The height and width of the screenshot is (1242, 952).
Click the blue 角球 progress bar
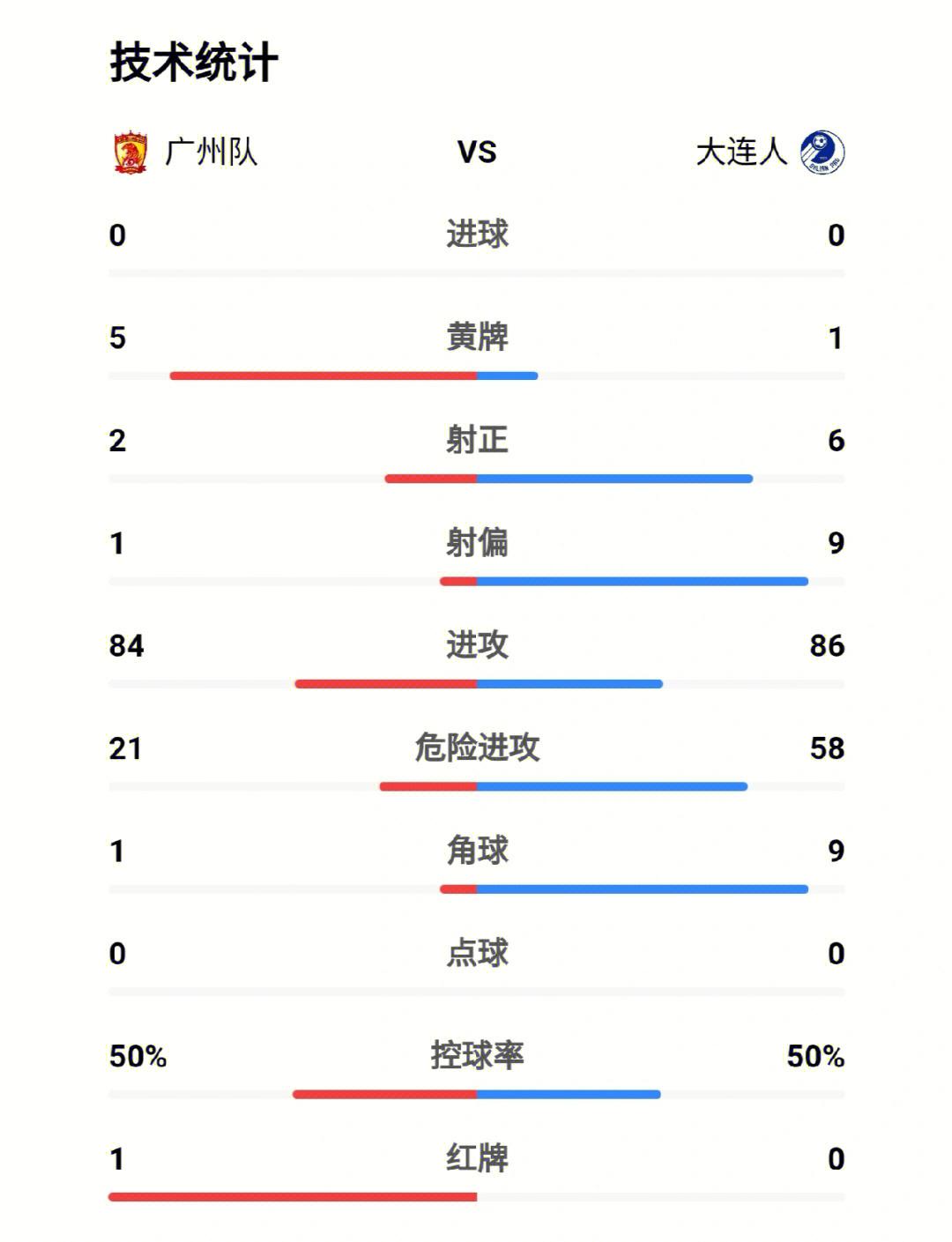643,889
